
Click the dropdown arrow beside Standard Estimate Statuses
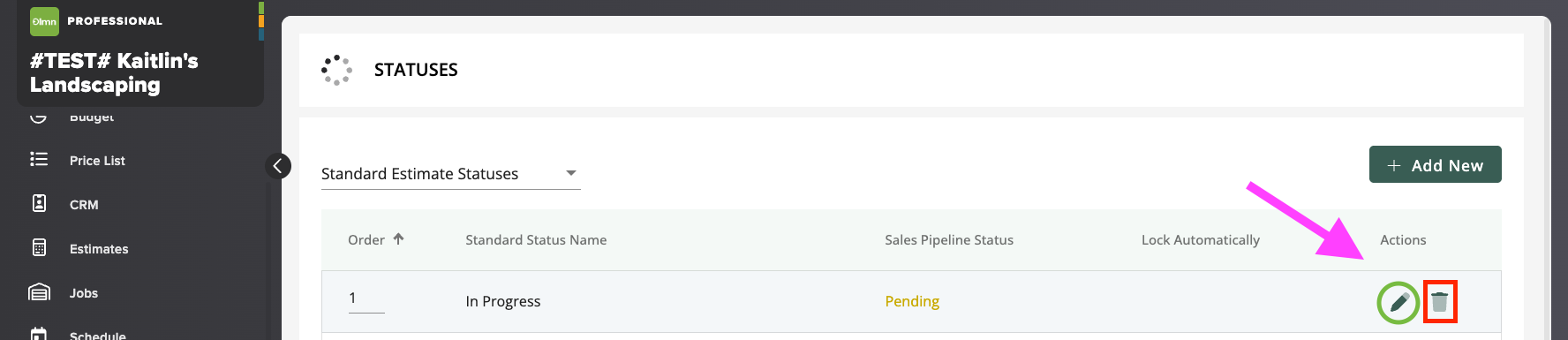[570, 173]
